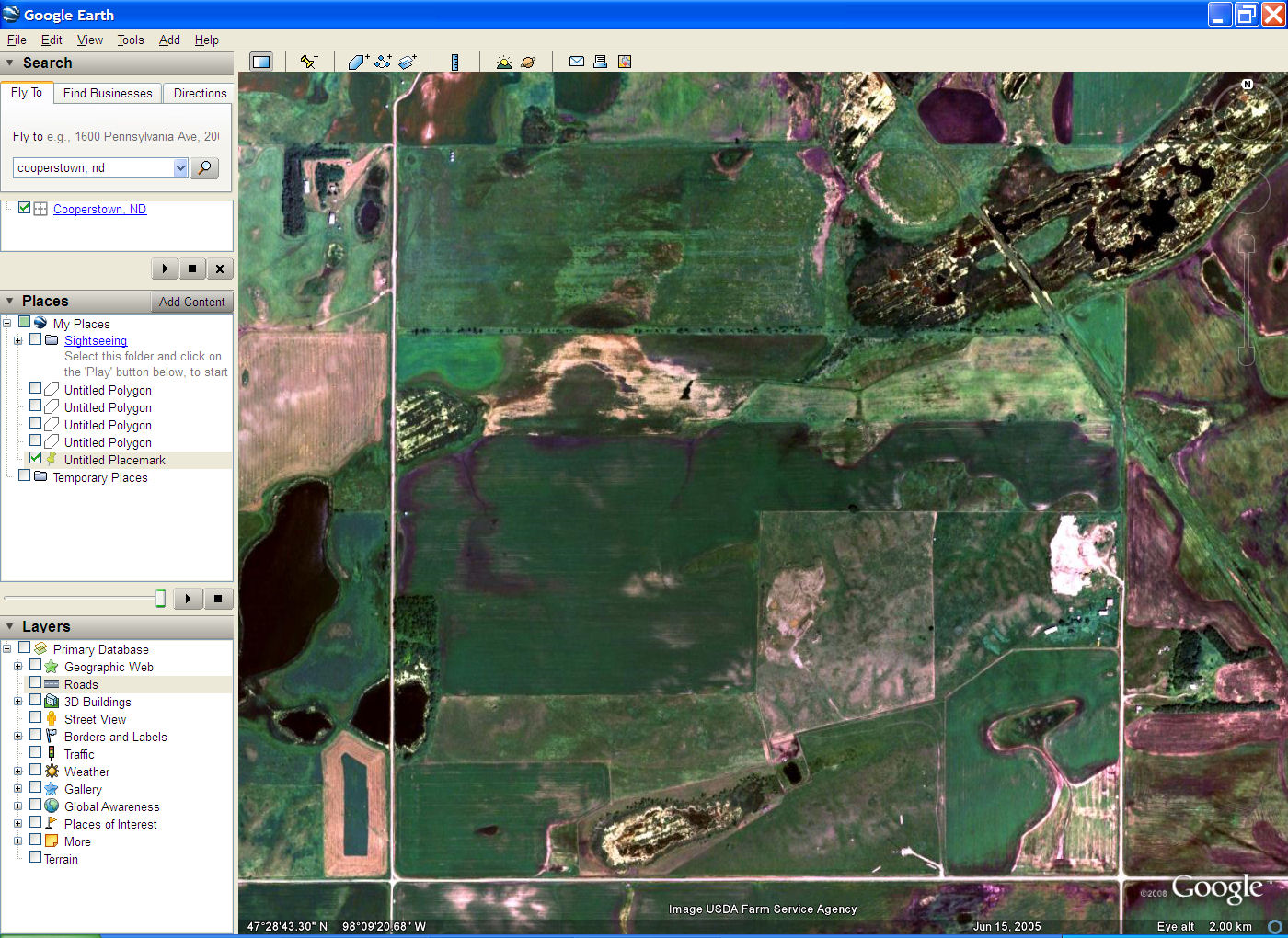Open the View menu
The image size is (1288, 938).
[90, 40]
